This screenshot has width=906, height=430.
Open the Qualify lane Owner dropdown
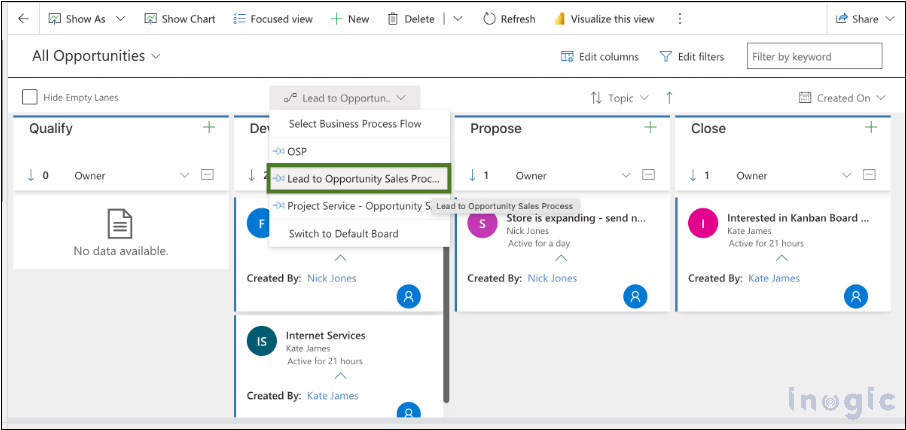point(131,175)
